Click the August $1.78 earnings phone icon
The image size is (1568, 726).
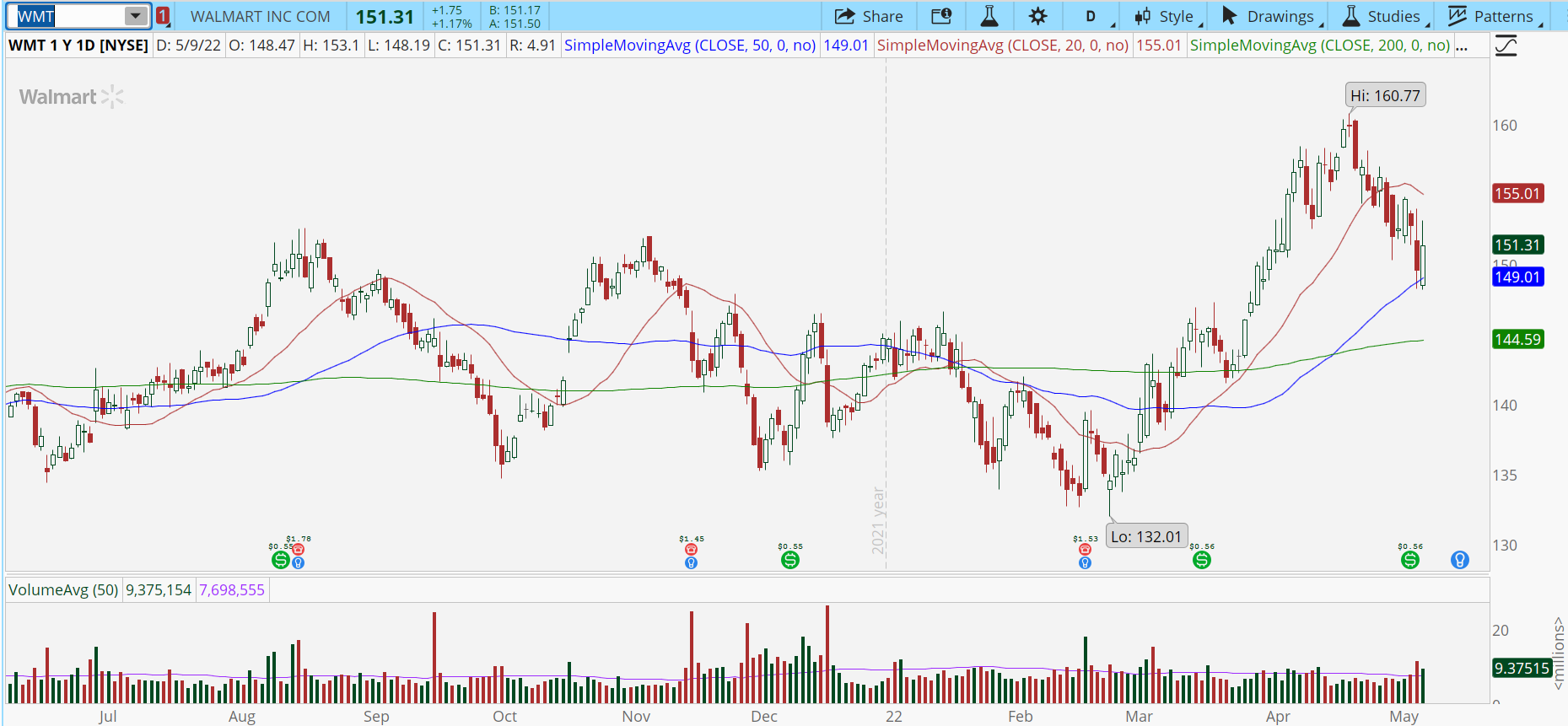[298, 550]
